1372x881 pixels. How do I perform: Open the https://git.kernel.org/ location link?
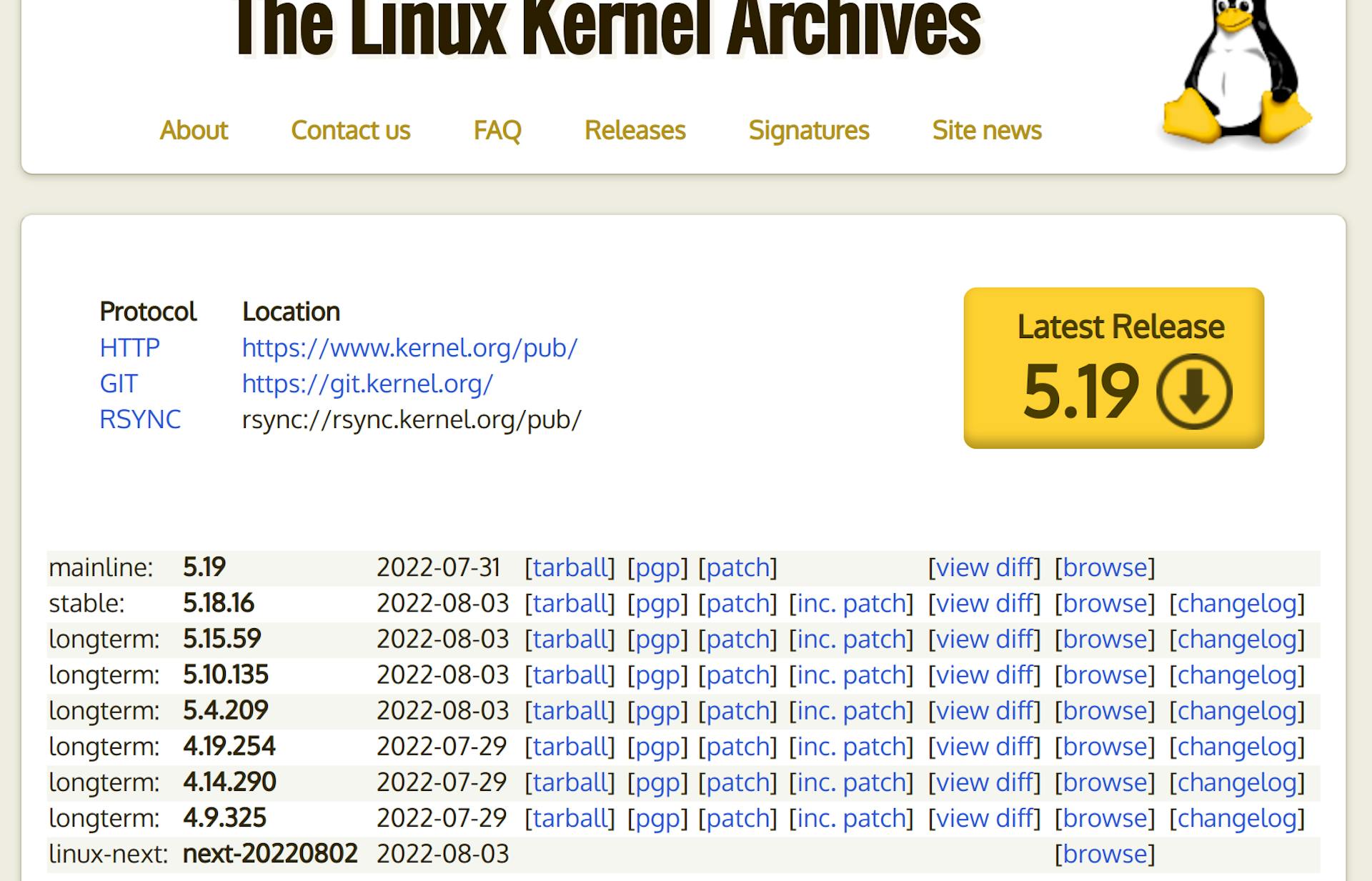366,384
